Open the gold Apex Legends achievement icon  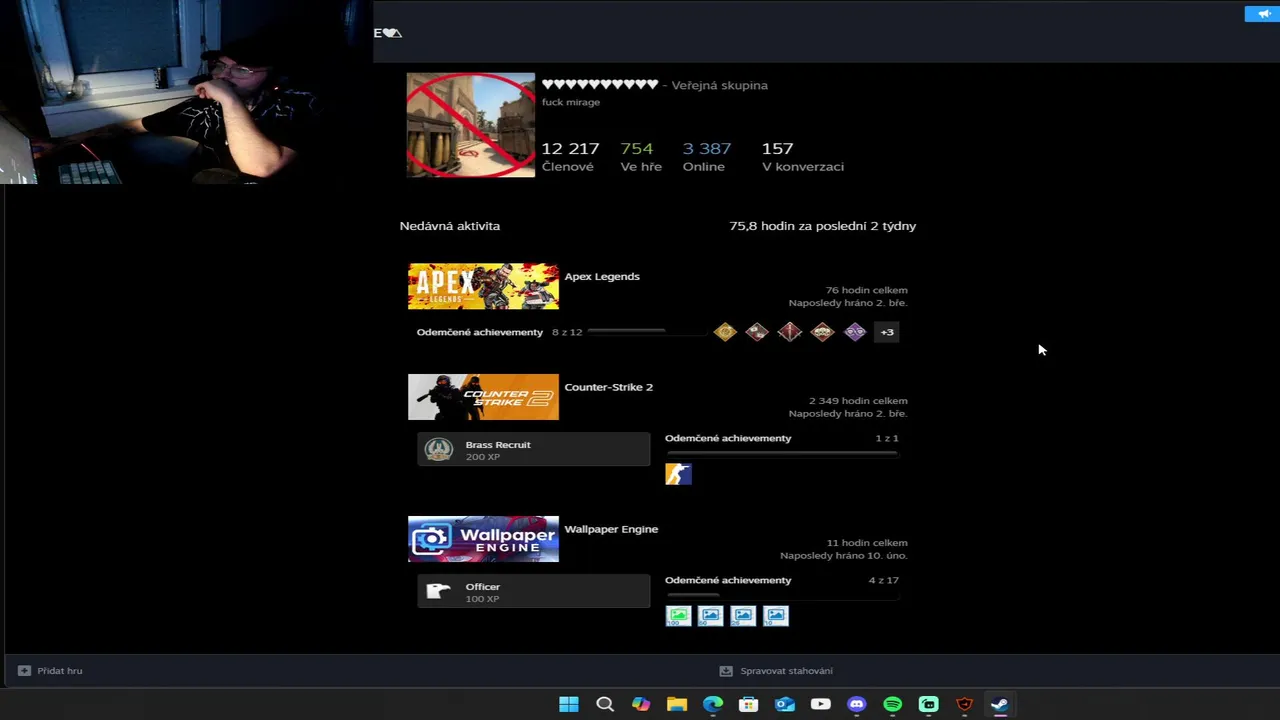725,332
